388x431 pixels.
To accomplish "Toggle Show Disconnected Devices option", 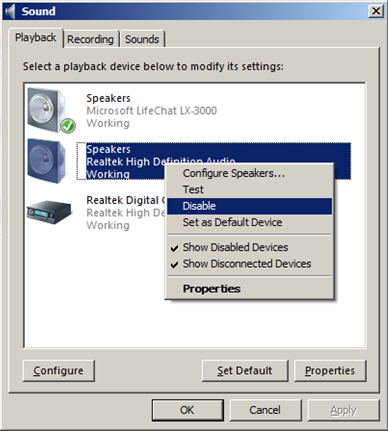I will [249, 264].
